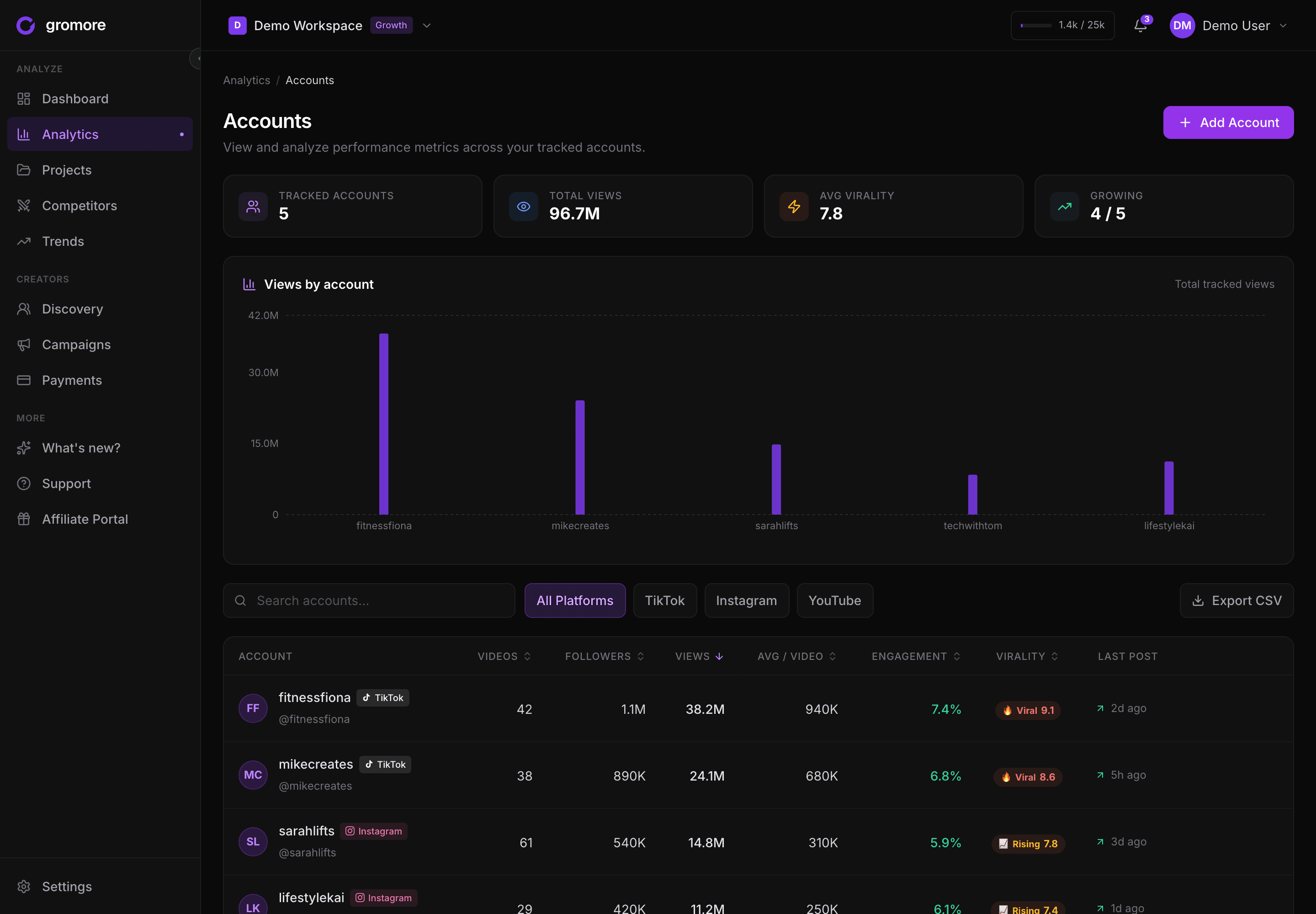Focus the Search accounts field
The image size is (1316, 914).
[x=369, y=600]
